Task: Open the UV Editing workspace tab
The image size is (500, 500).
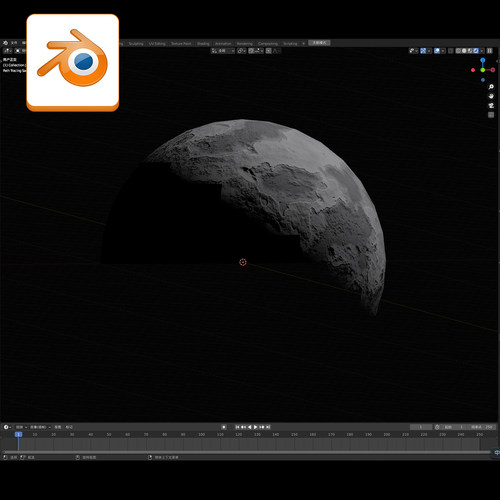Action: pyautogui.click(x=157, y=44)
